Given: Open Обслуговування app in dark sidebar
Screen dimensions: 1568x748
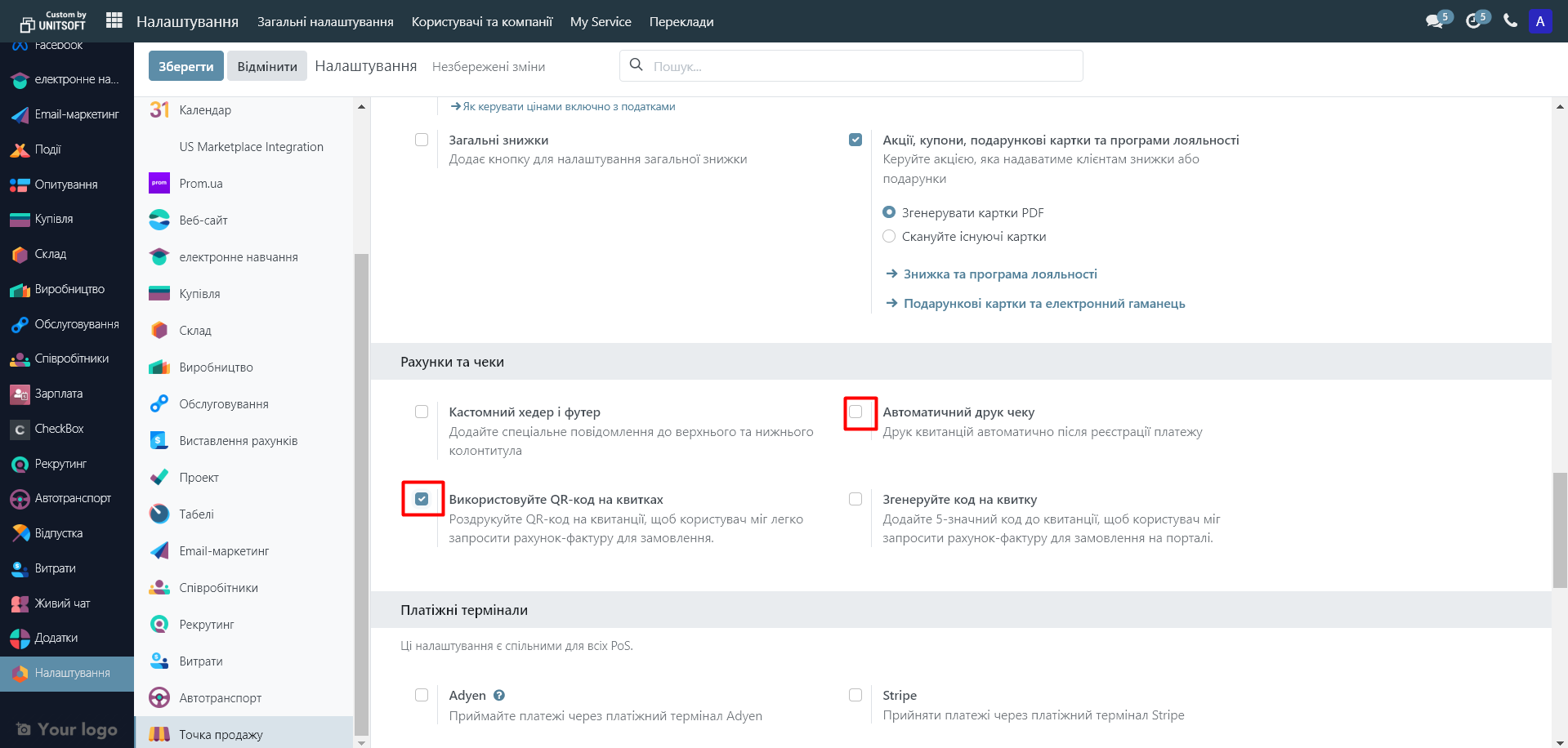Looking at the screenshot, I should (67, 324).
